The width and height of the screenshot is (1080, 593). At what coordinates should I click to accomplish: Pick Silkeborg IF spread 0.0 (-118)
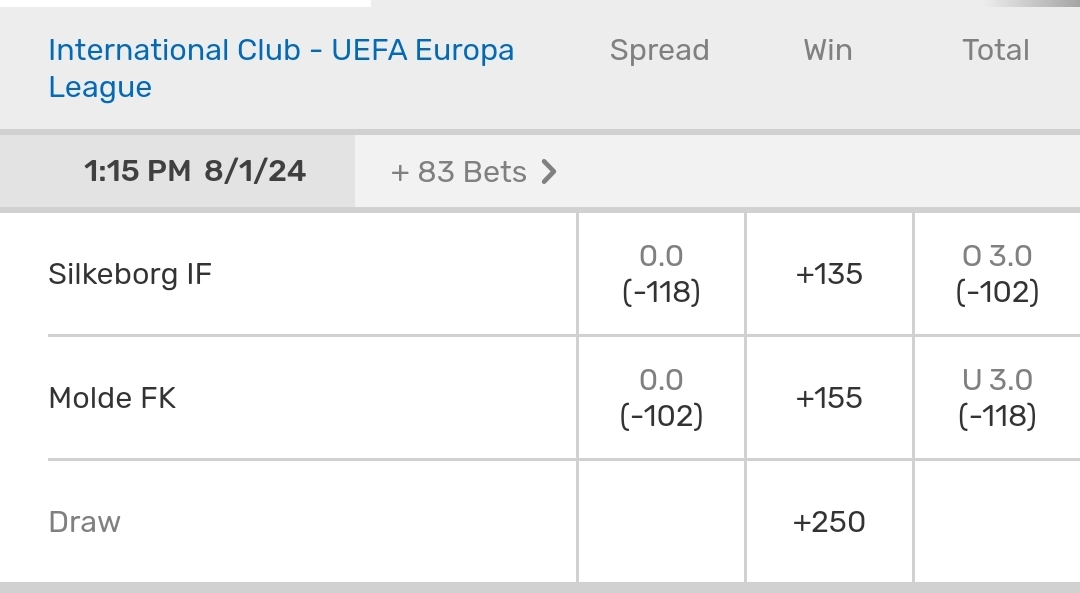pyautogui.click(x=661, y=274)
